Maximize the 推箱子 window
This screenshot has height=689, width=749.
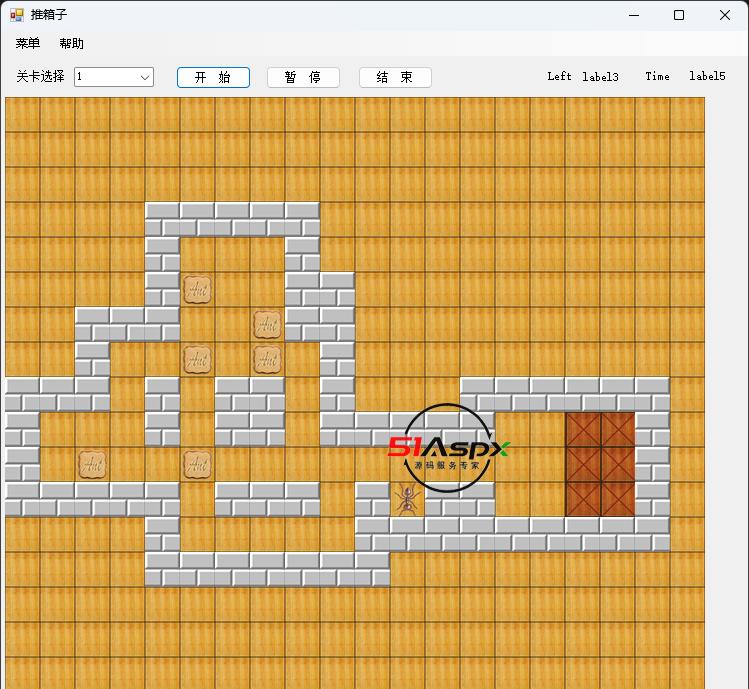click(679, 15)
